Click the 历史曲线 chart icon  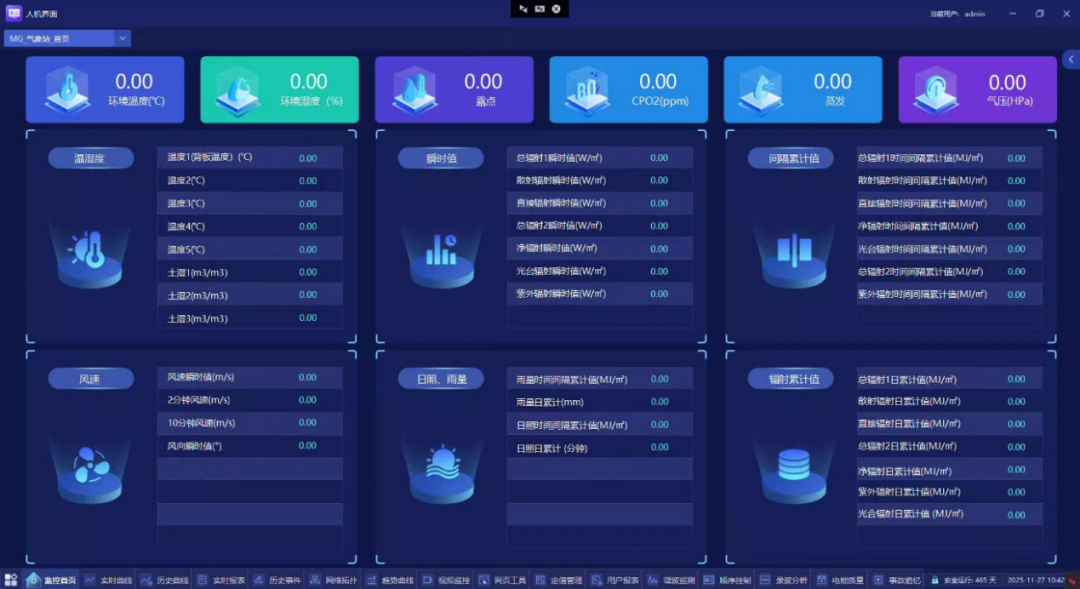click(146, 580)
